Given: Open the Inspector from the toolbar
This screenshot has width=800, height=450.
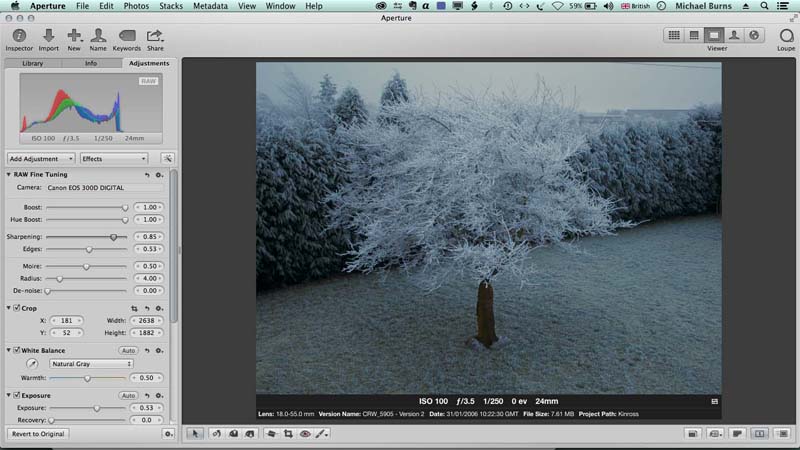Looking at the screenshot, I should coord(19,39).
